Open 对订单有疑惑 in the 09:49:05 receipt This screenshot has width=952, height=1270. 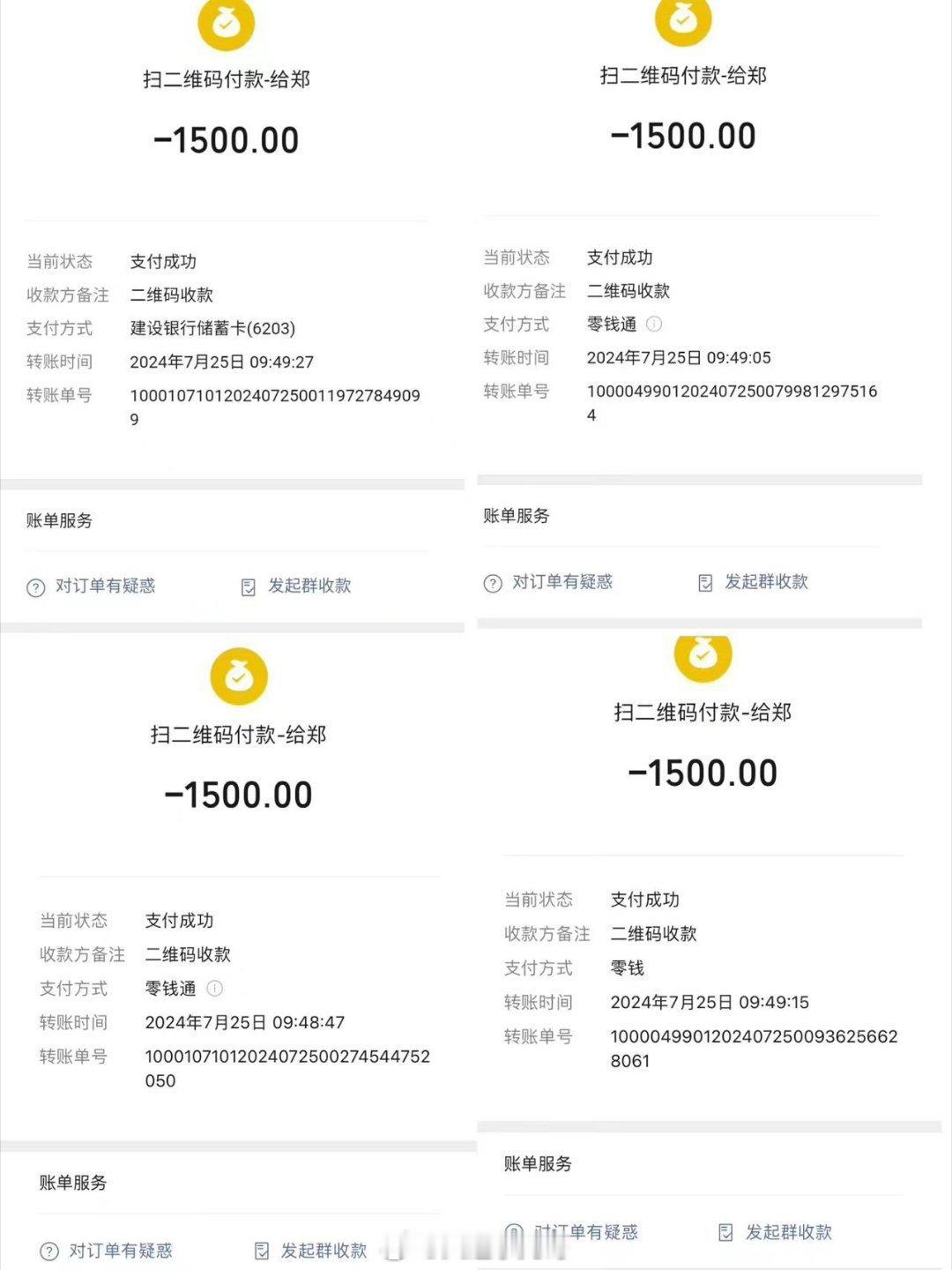pyautogui.click(x=562, y=582)
